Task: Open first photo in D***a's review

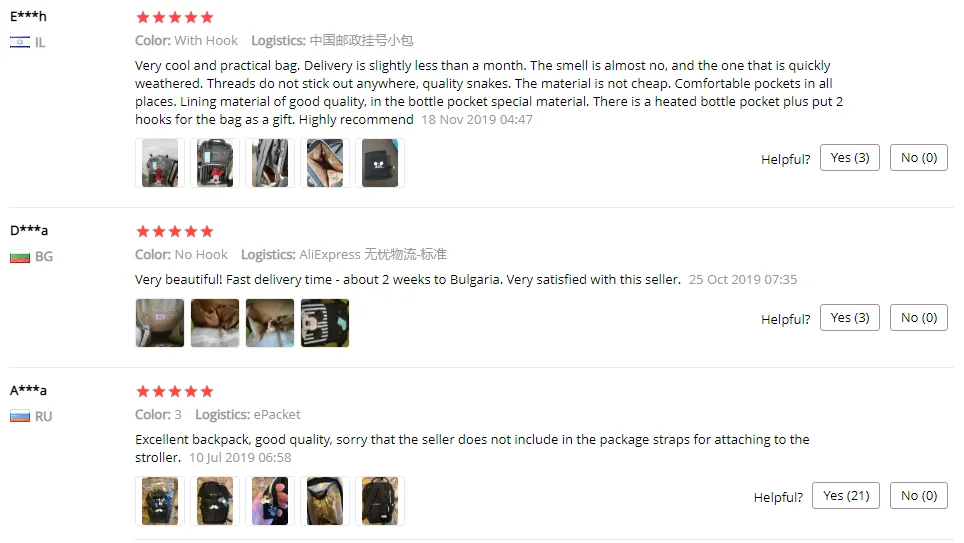Action: coord(160,323)
